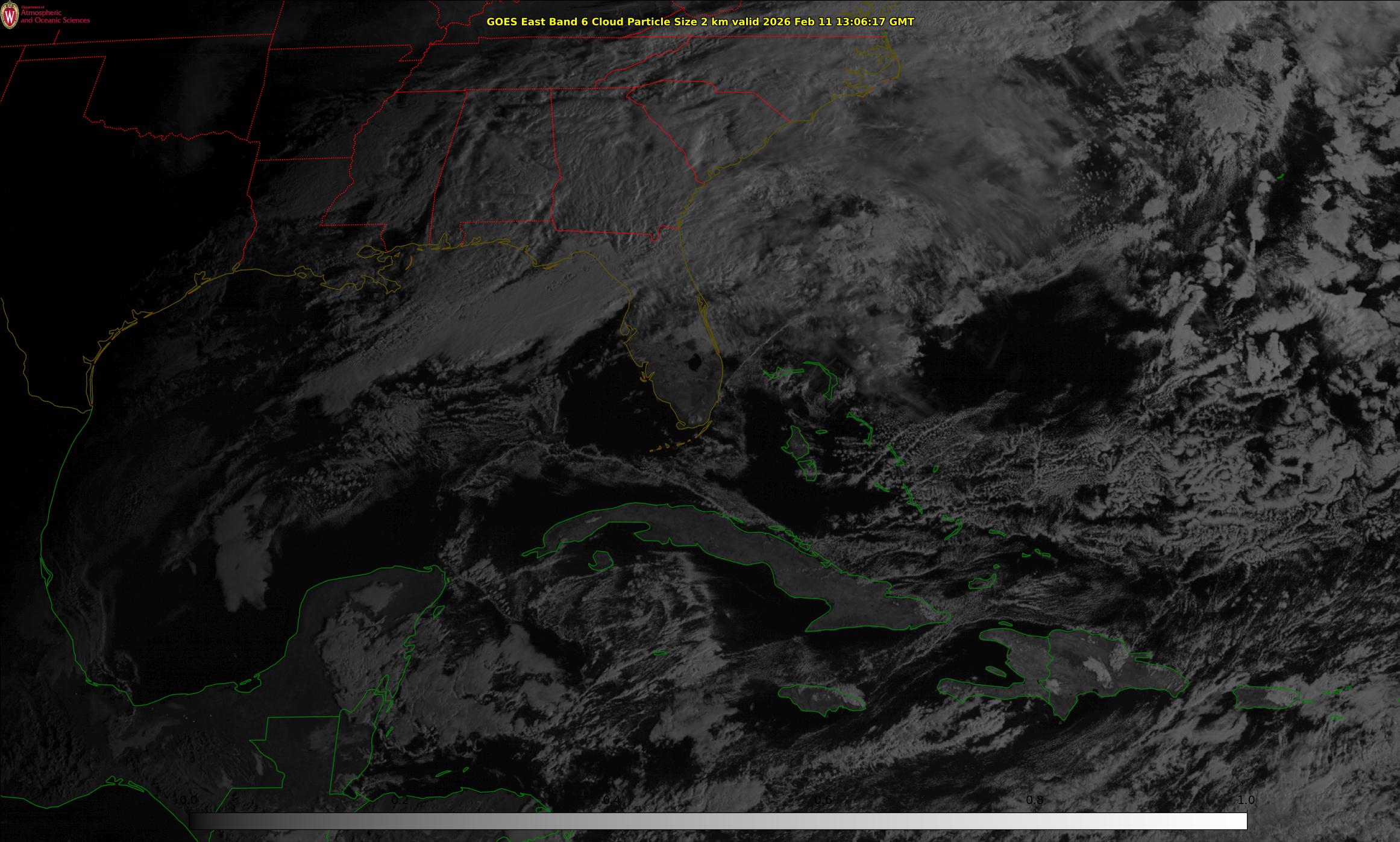The width and height of the screenshot is (1400, 842).
Task: Click on the Puerto Rico island outline
Action: pyautogui.click(x=1266, y=697)
